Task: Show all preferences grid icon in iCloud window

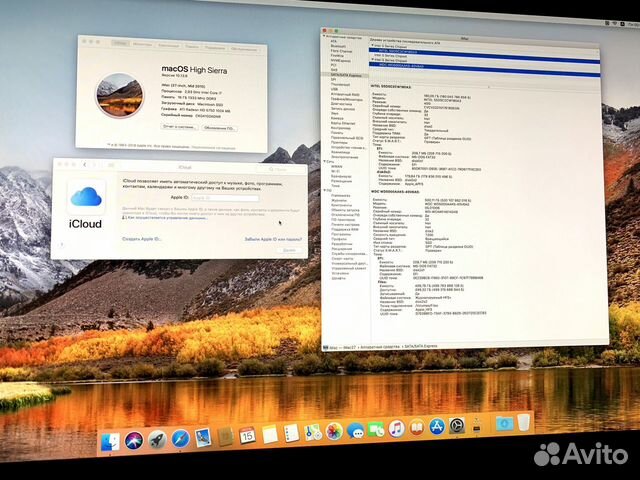Action: [x=111, y=165]
